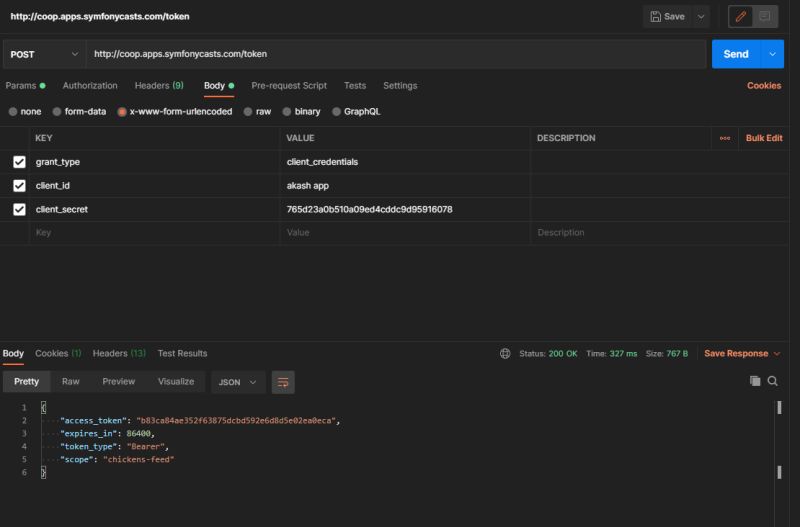The height and width of the screenshot is (527, 800).
Task: Open the request Headers (9) tab
Action: tap(159, 86)
